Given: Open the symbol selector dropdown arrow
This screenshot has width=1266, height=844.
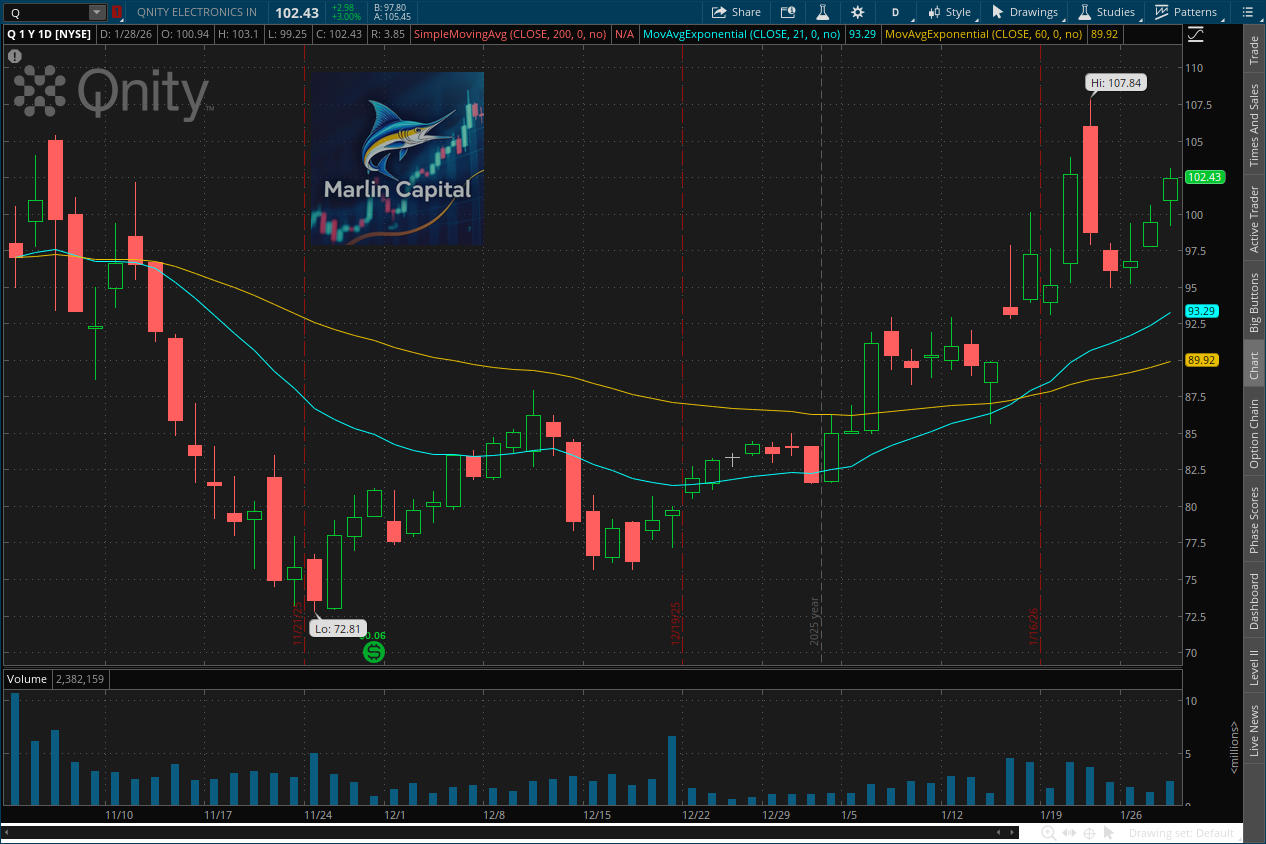Looking at the screenshot, I should 97,12.
